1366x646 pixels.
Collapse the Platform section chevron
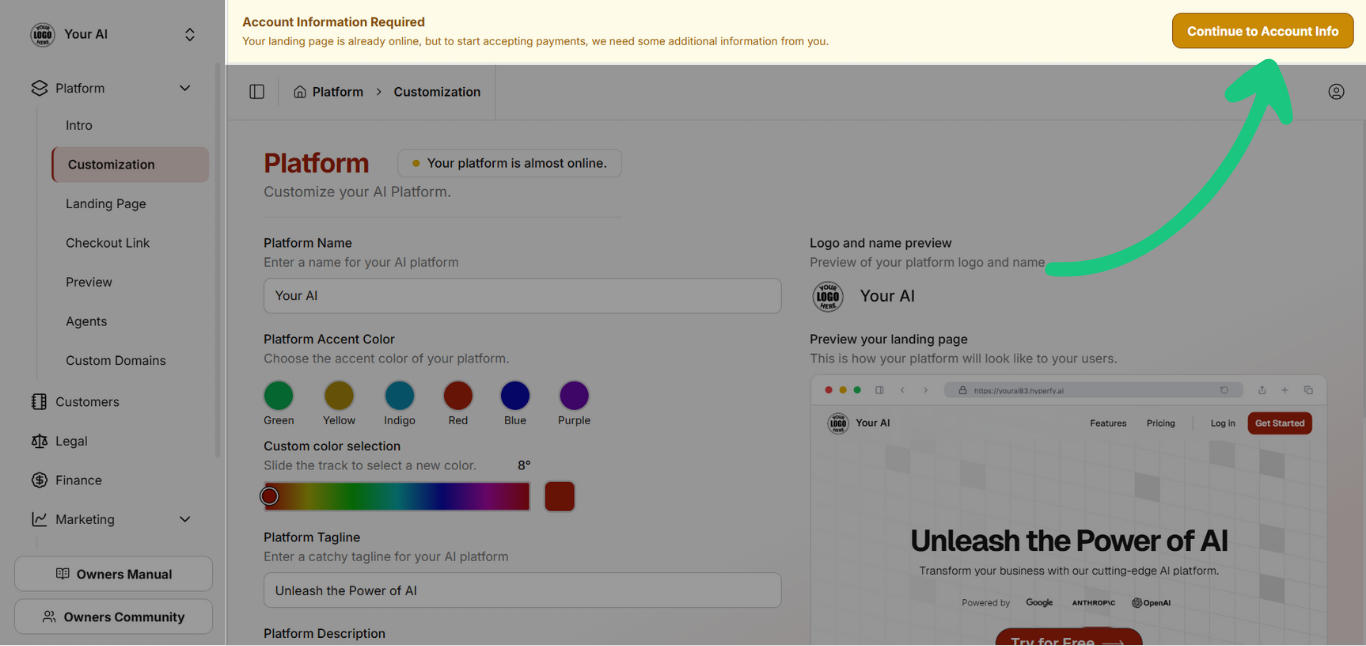coord(185,88)
